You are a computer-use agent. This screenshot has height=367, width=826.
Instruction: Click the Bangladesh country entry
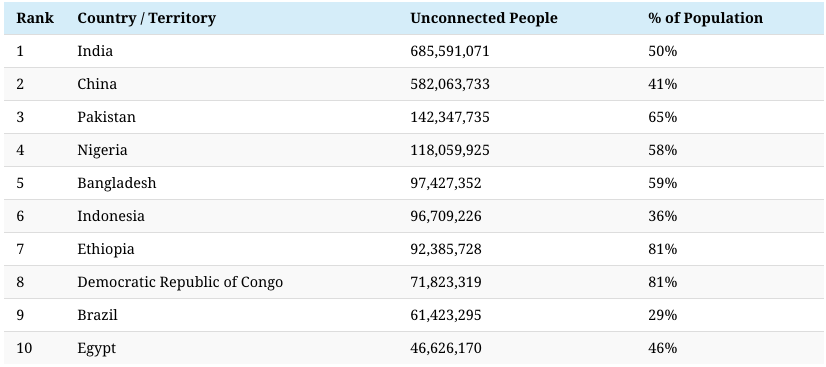click(117, 183)
